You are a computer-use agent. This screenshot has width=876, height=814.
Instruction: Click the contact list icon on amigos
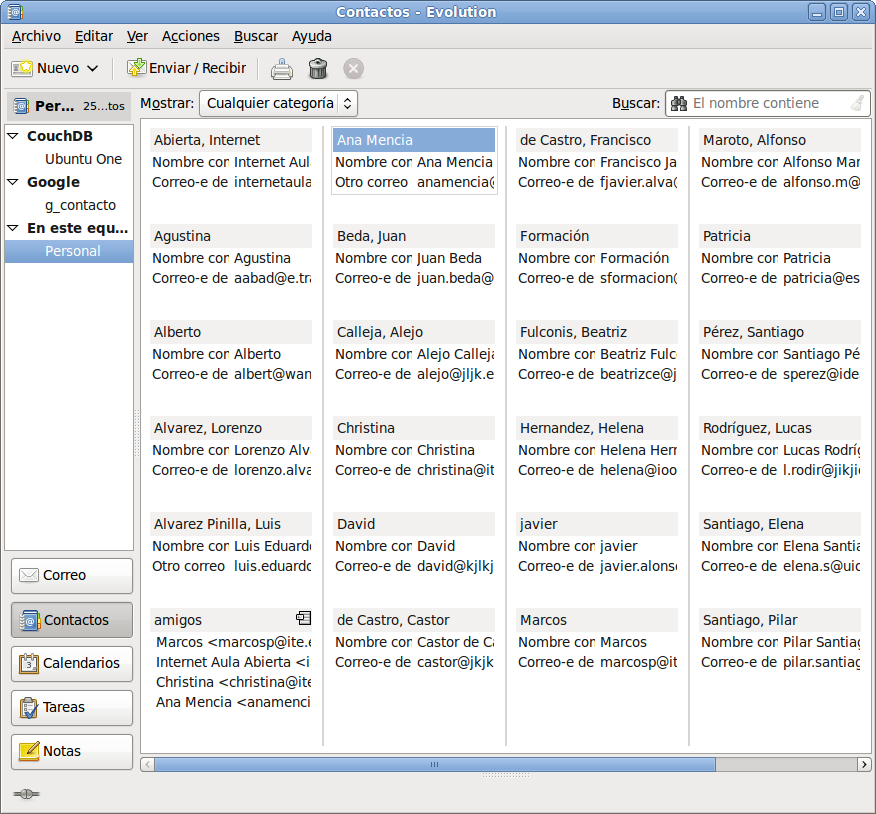click(303, 617)
